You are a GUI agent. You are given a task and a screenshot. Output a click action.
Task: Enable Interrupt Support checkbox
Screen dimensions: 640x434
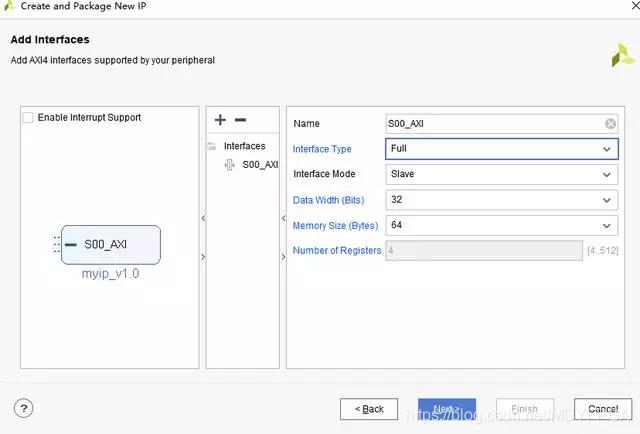(x=28, y=118)
